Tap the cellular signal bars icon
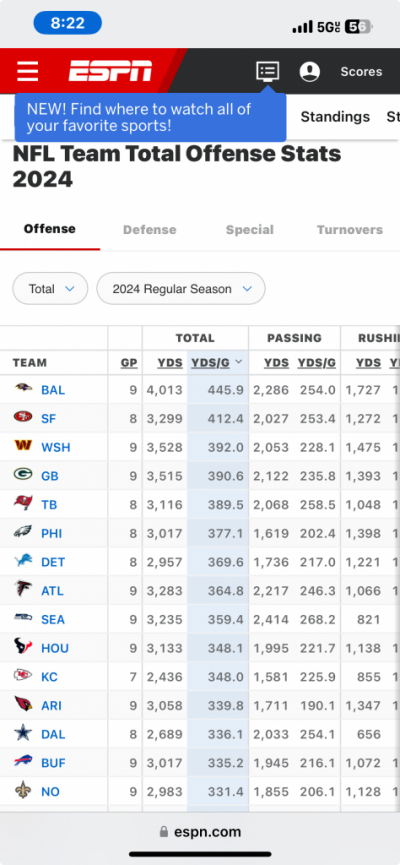 coord(302,26)
